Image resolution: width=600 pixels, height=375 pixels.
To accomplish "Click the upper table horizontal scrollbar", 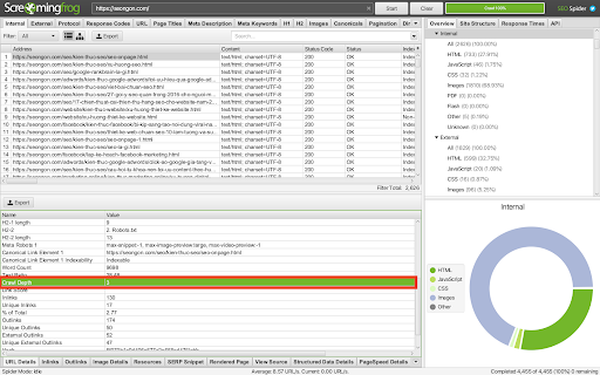I will 209,181.
